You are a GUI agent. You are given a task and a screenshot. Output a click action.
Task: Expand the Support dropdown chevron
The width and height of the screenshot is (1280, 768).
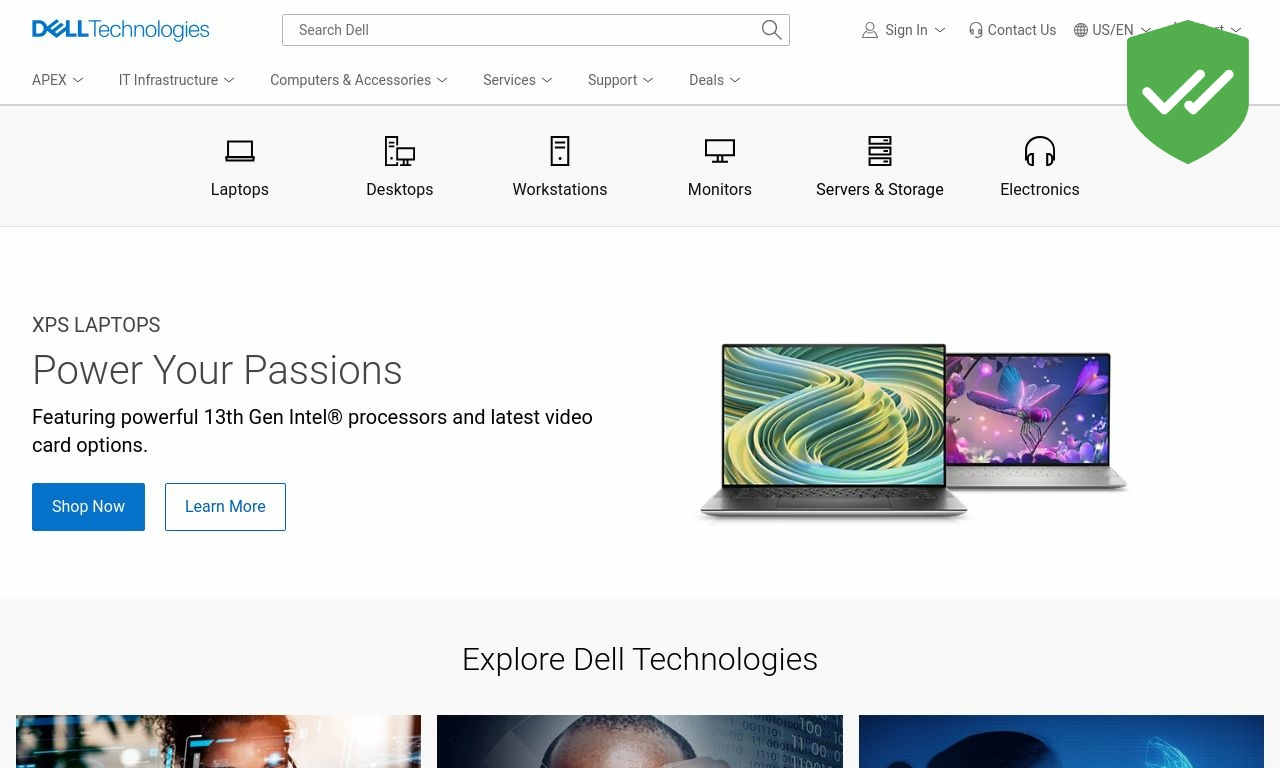point(648,80)
